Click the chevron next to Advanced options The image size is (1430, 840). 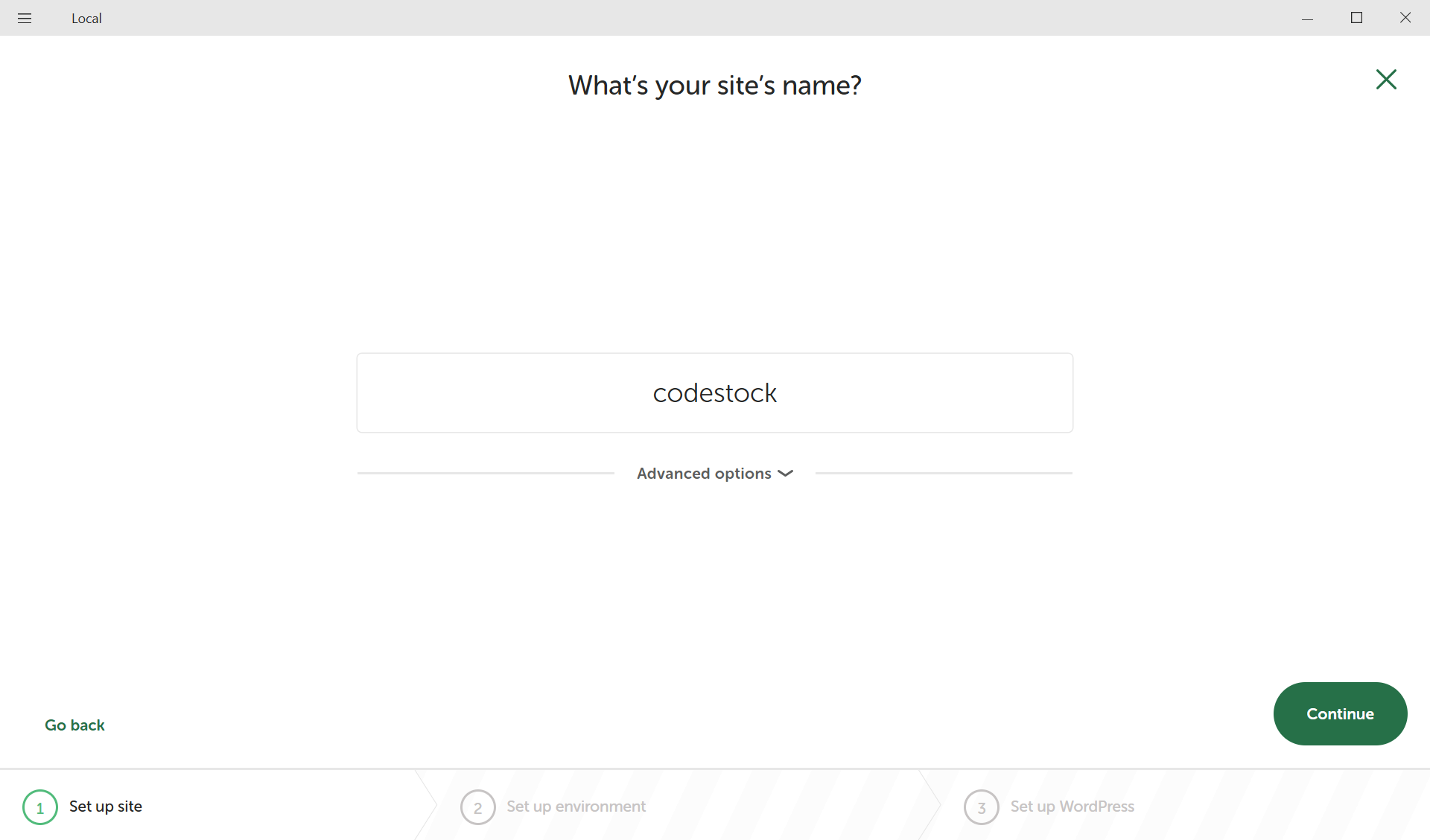pyautogui.click(x=785, y=473)
